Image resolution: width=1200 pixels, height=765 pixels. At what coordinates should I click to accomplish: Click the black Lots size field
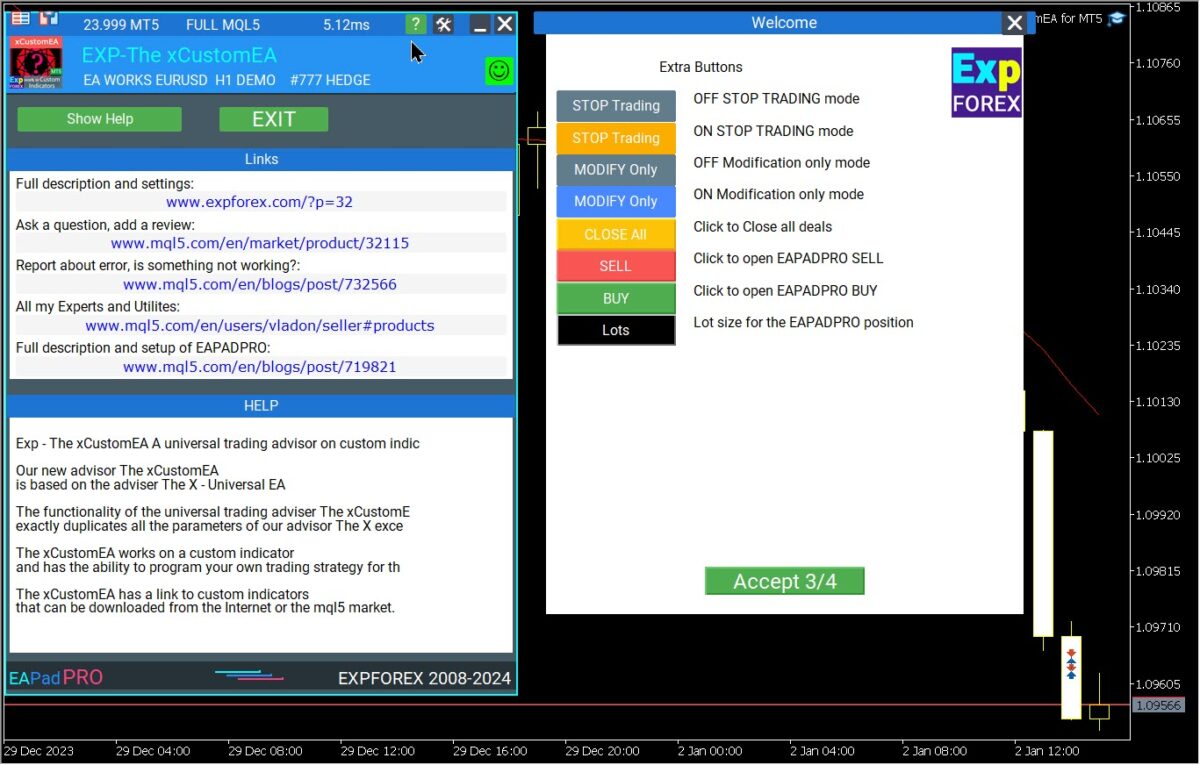pos(615,330)
